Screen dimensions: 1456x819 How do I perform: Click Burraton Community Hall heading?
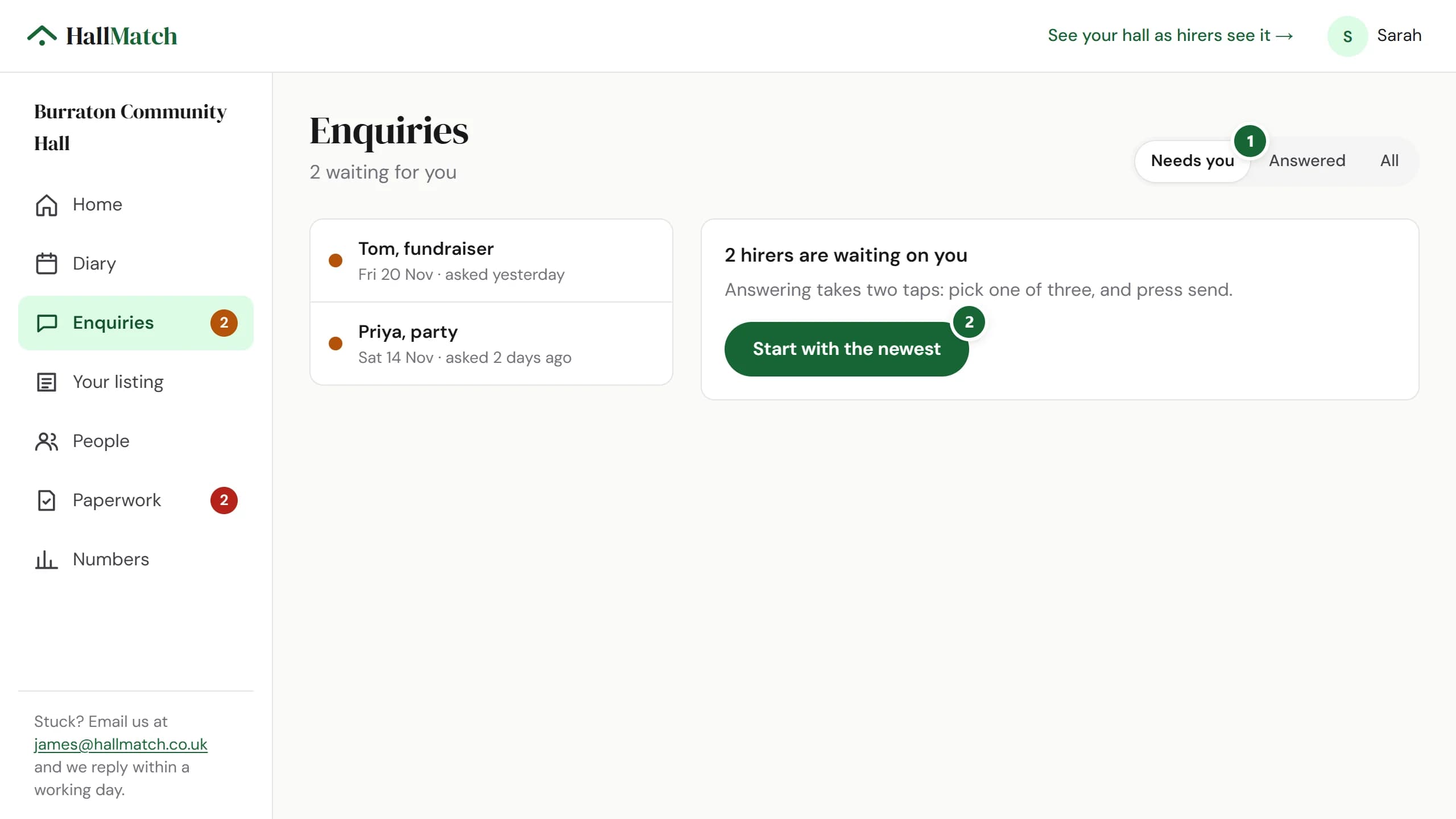130,127
